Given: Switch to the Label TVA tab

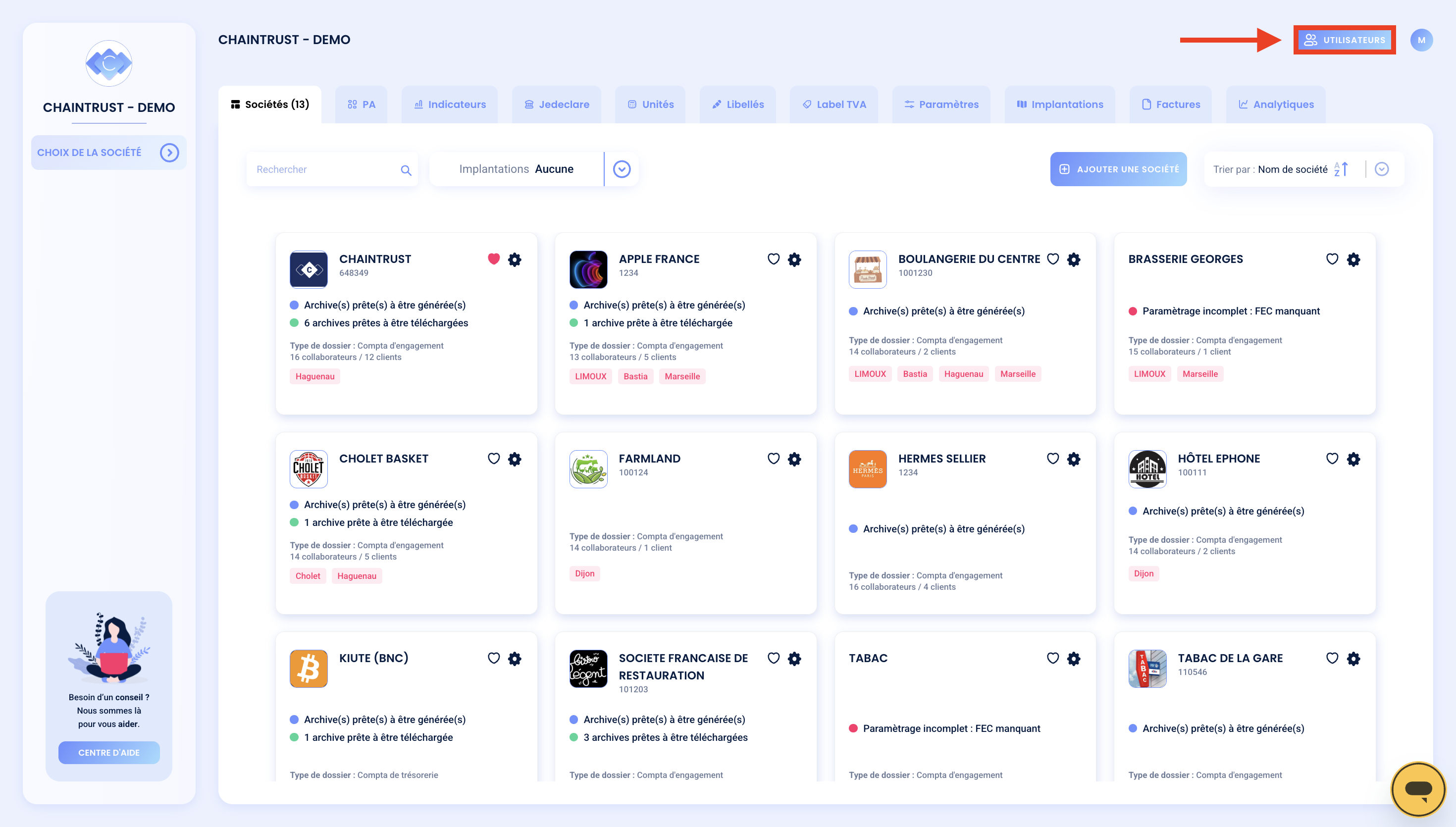Looking at the screenshot, I should pos(834,104).
